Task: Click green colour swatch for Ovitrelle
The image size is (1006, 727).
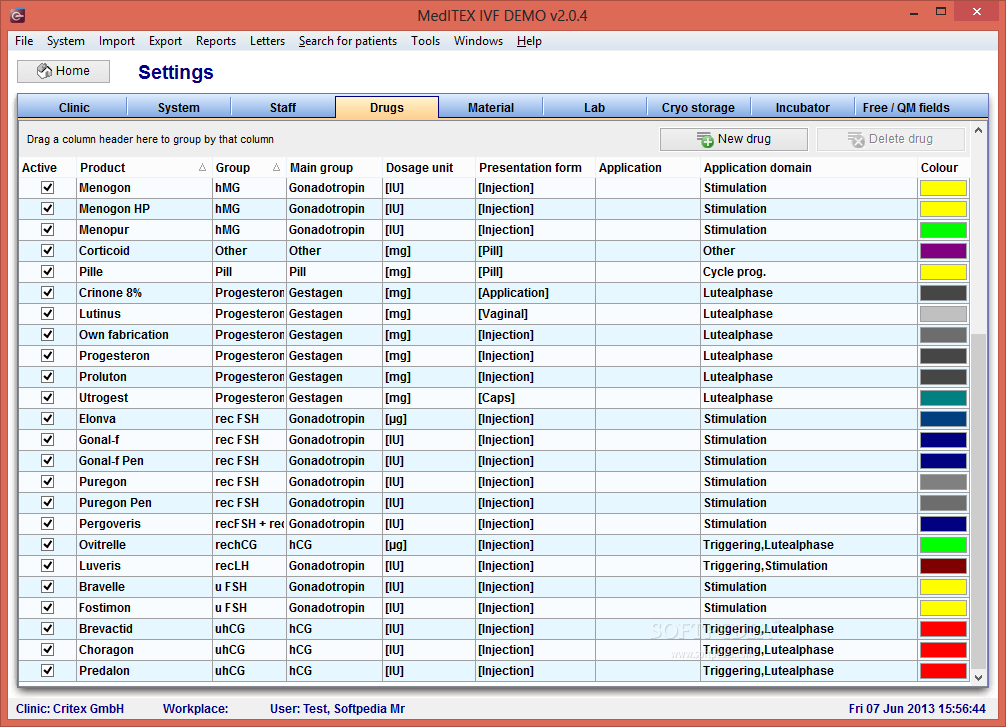Action: point(943,544)
